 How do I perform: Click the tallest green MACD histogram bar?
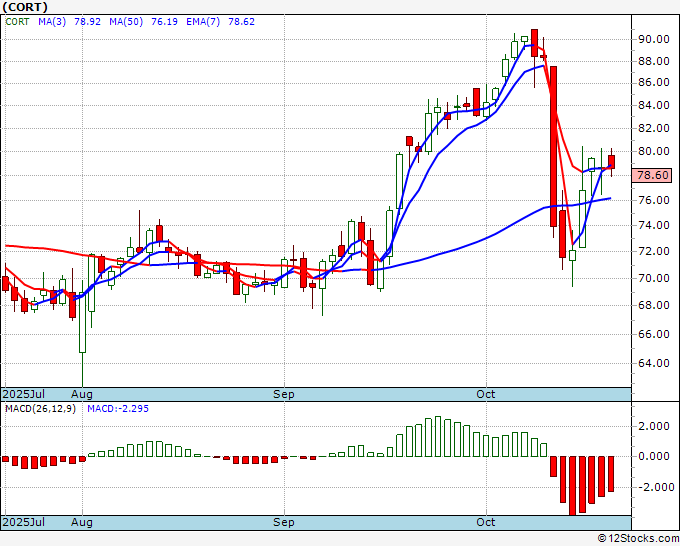point(438,437)
